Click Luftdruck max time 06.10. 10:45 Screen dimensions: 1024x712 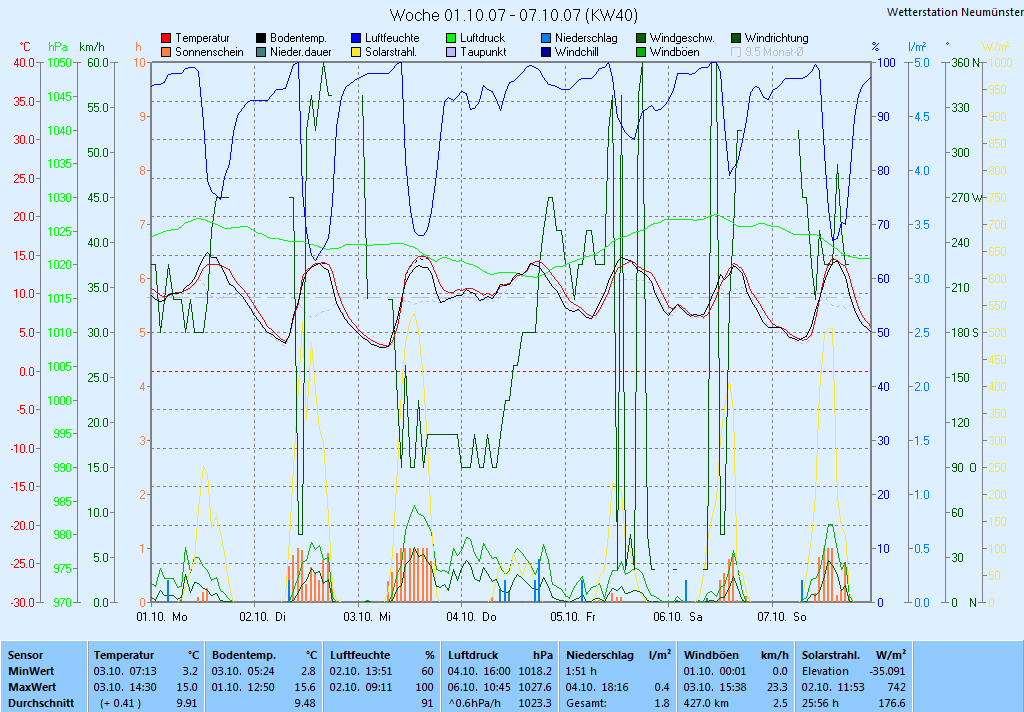[479, 687]
